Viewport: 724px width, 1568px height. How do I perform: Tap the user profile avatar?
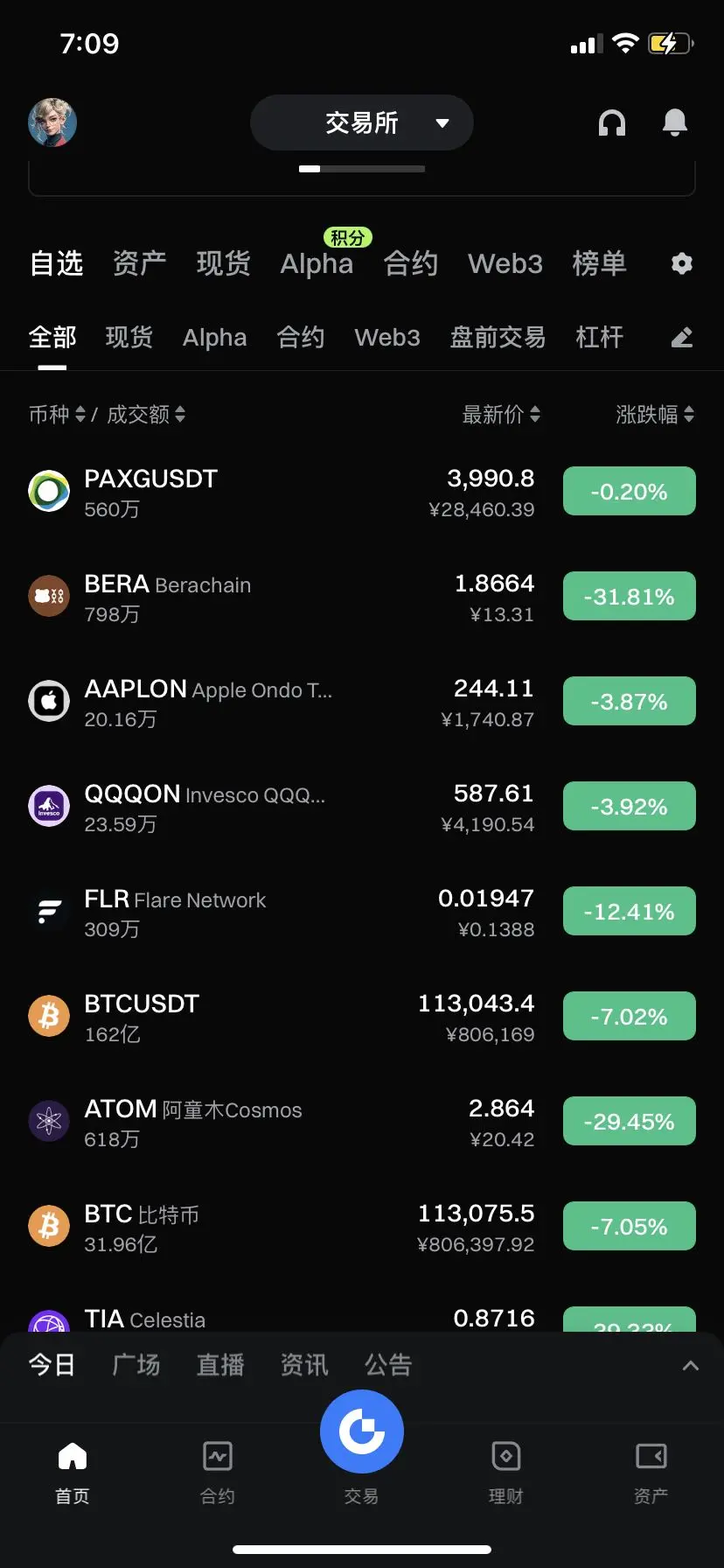click(52, 122)
